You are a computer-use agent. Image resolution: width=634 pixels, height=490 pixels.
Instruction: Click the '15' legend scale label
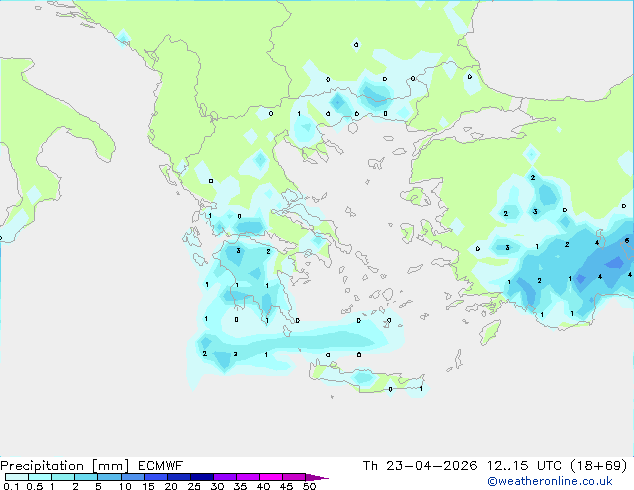pos(148,486)
